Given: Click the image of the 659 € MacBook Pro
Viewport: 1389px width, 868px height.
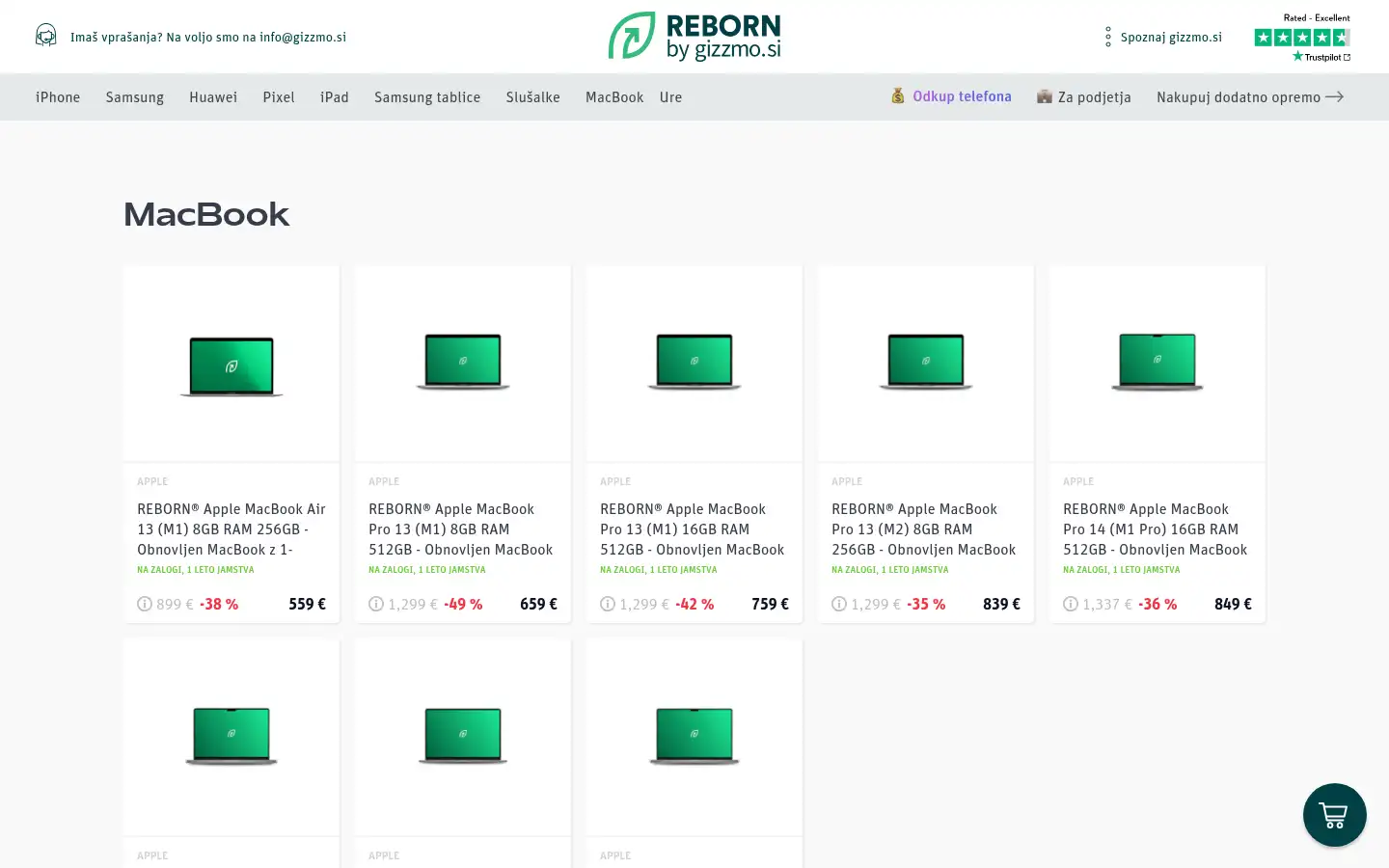Looking at the screenshot, I should click(x=463, y=362).
